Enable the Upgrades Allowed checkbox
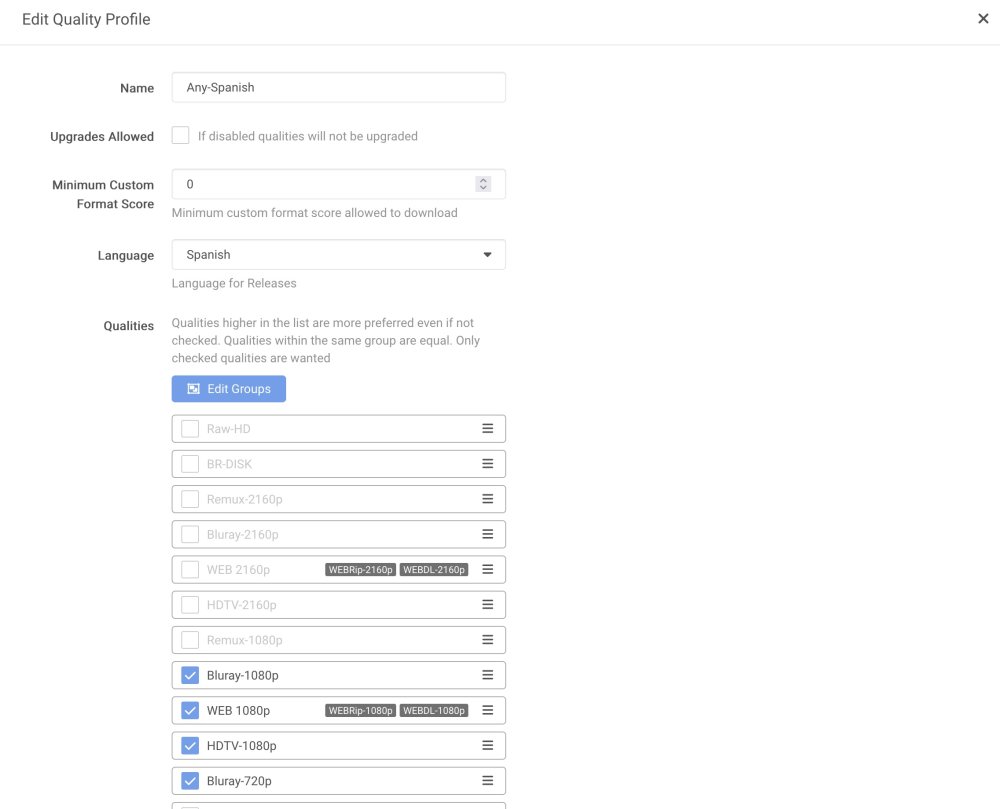1000x809 pixels. (180, 135)
